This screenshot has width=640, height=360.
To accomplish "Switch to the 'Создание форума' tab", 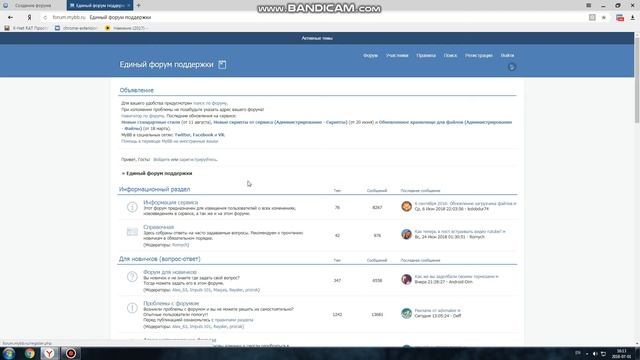I will click(33, 5).
